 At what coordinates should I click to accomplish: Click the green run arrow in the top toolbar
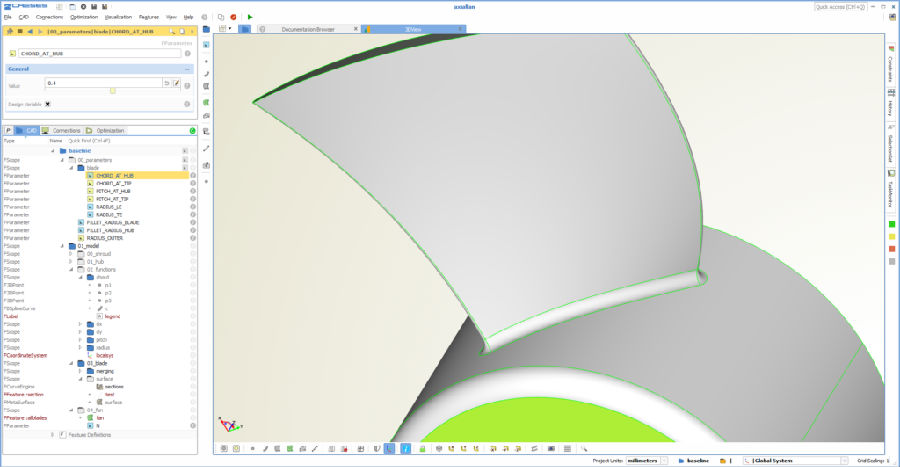tap(250, 17)
